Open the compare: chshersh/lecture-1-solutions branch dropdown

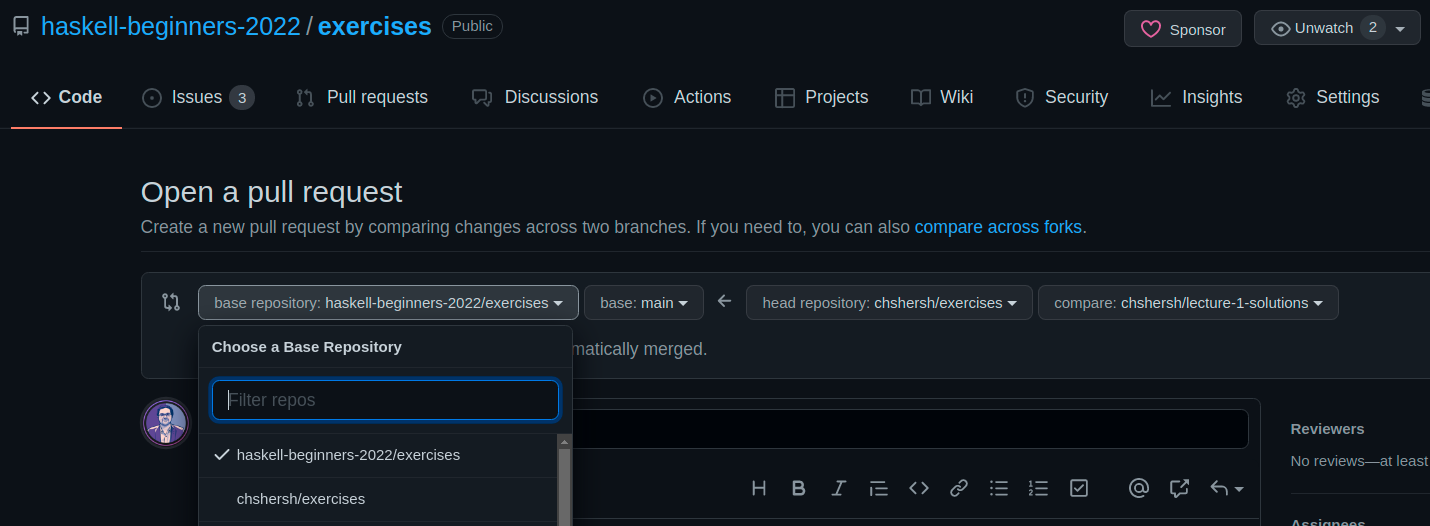1188,303
